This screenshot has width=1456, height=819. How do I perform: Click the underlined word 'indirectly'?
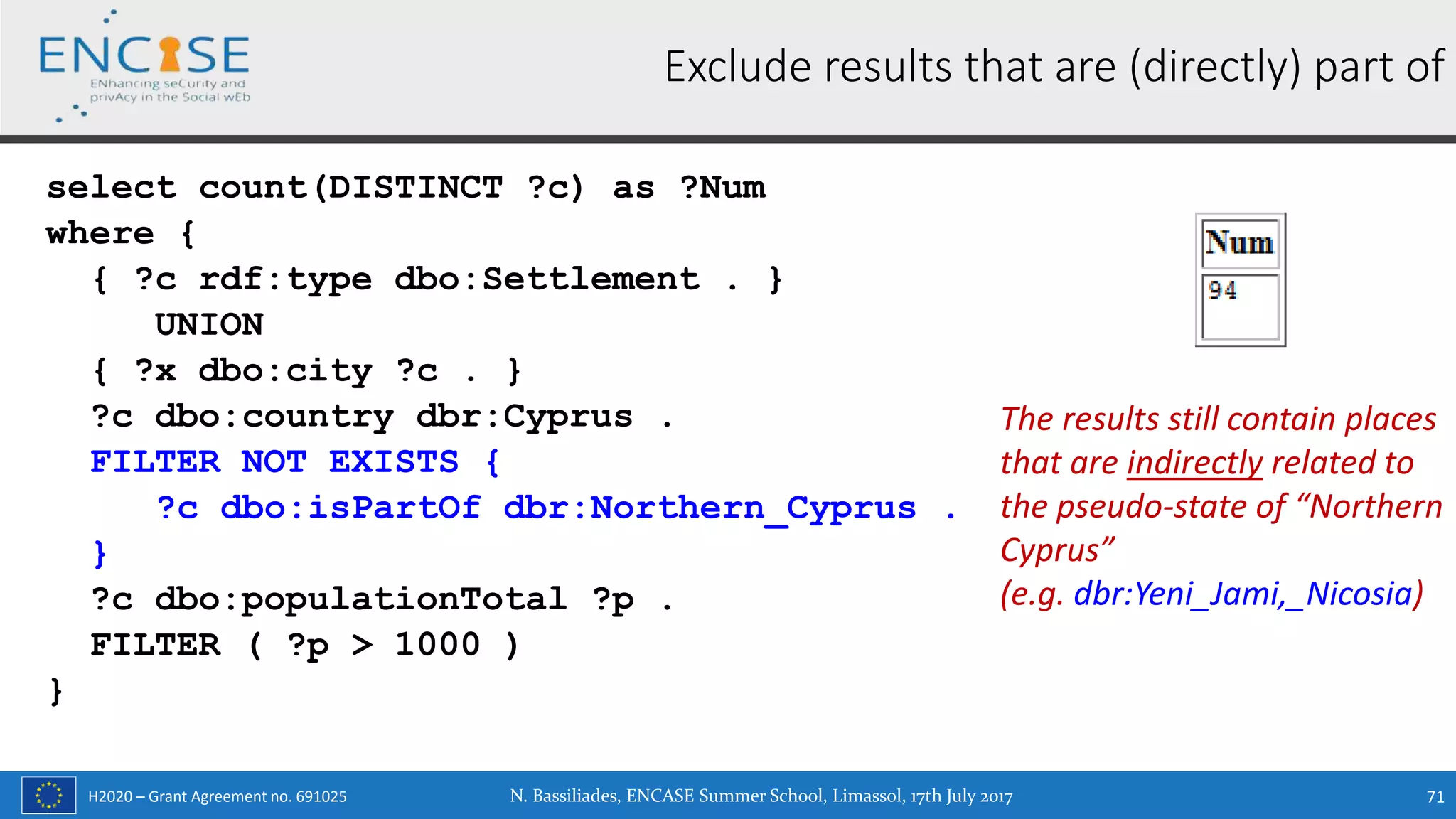[x=1194, y=463]
